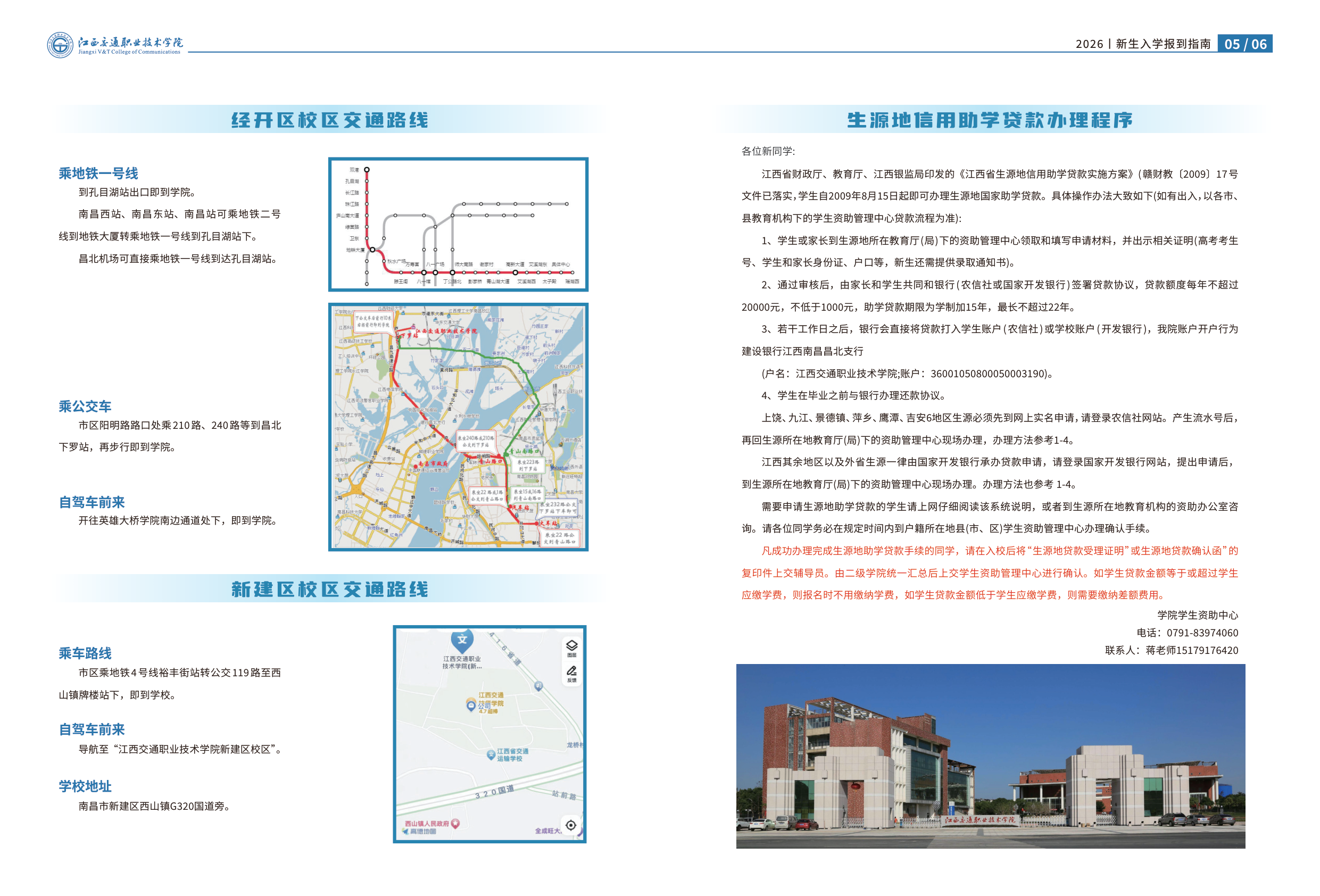Click the entrance marker on 416省道
The height and width of the screenshot is (896, 1320).
click(538, 686)
